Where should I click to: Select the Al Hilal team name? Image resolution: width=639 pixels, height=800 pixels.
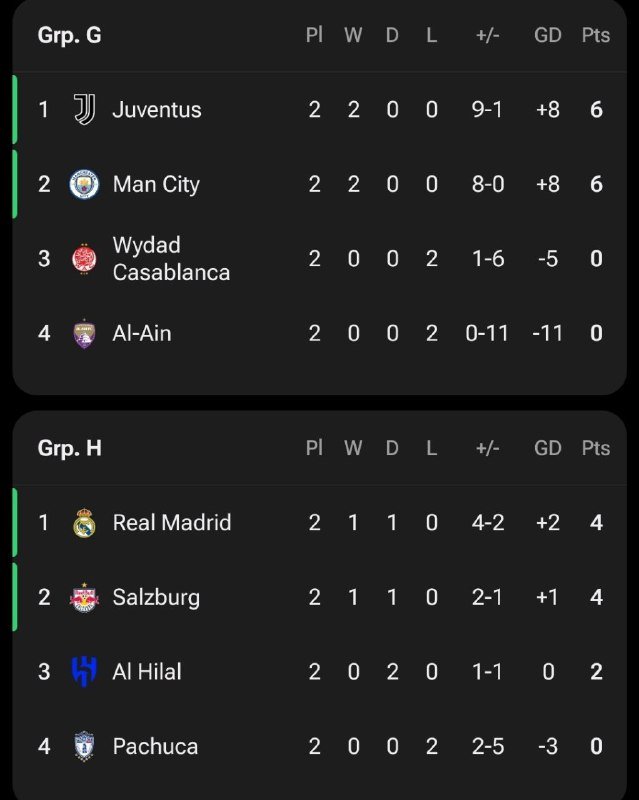pyautogui.click(x=147, y=672)
